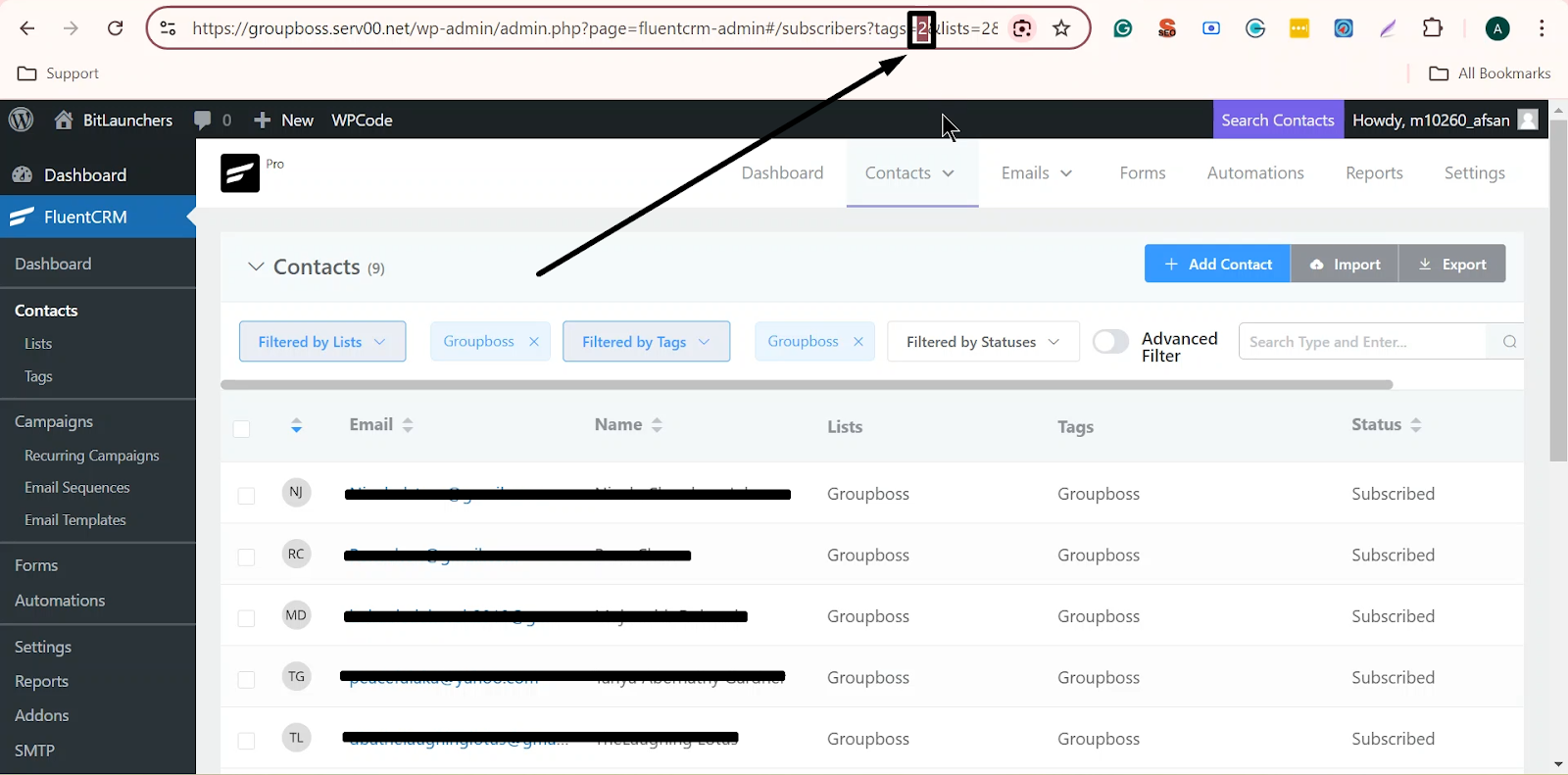This screenshot has height=775, width=1568.
Task: Remove the Groupboss list filter tag
Action: pos(534,342)
